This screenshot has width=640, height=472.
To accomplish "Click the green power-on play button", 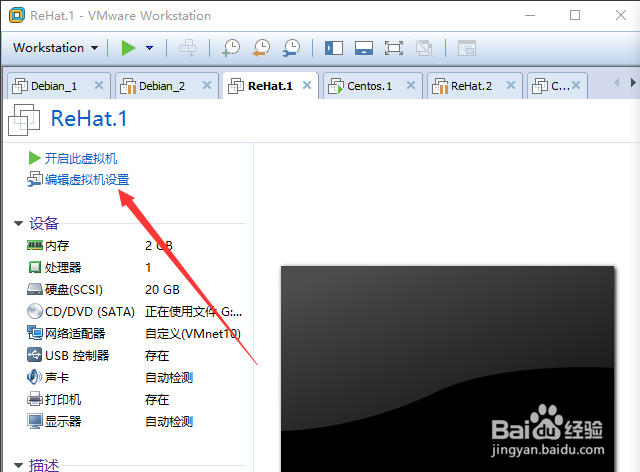I will coord(128,48).
